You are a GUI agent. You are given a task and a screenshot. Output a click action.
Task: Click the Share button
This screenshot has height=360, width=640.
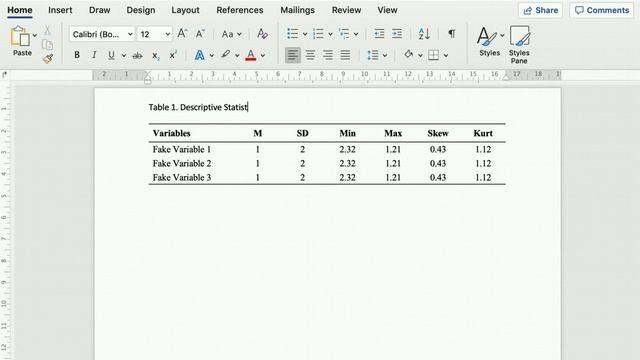(540, 10)
